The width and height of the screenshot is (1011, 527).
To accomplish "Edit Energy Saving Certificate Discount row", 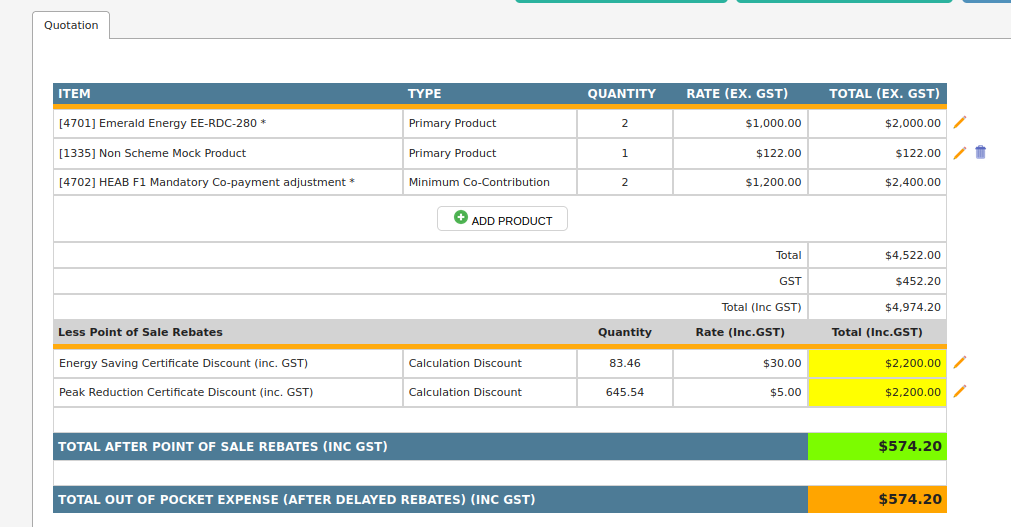I will click(x=960, y=363).
